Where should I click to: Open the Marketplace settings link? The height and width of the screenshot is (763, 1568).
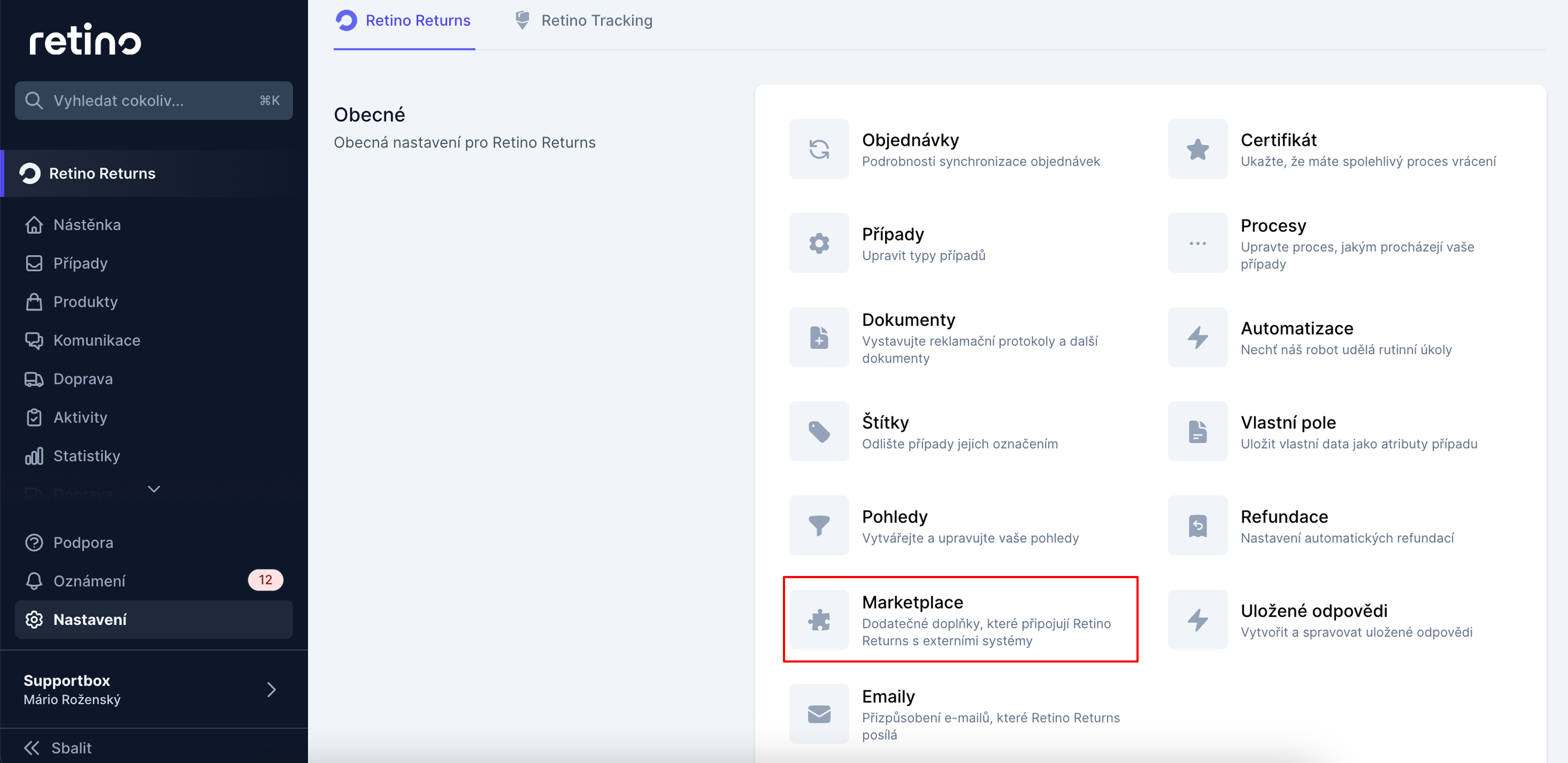pyautogui.click(x=960, y=619)
